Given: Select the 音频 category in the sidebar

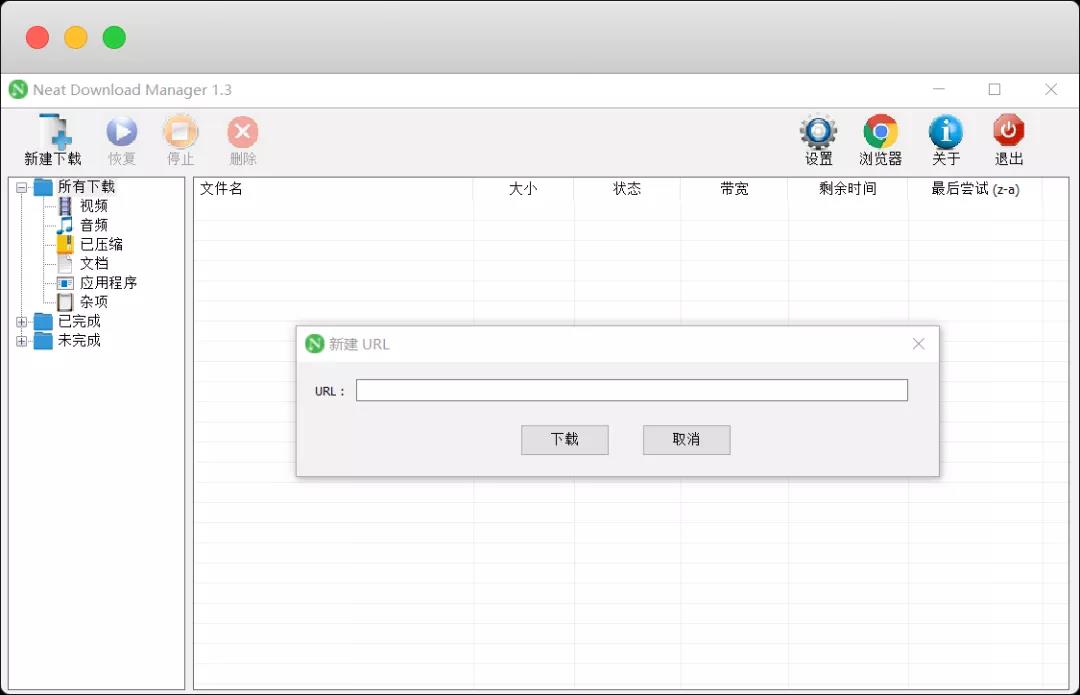Looking at the screenshot, I should coord(92,224).
